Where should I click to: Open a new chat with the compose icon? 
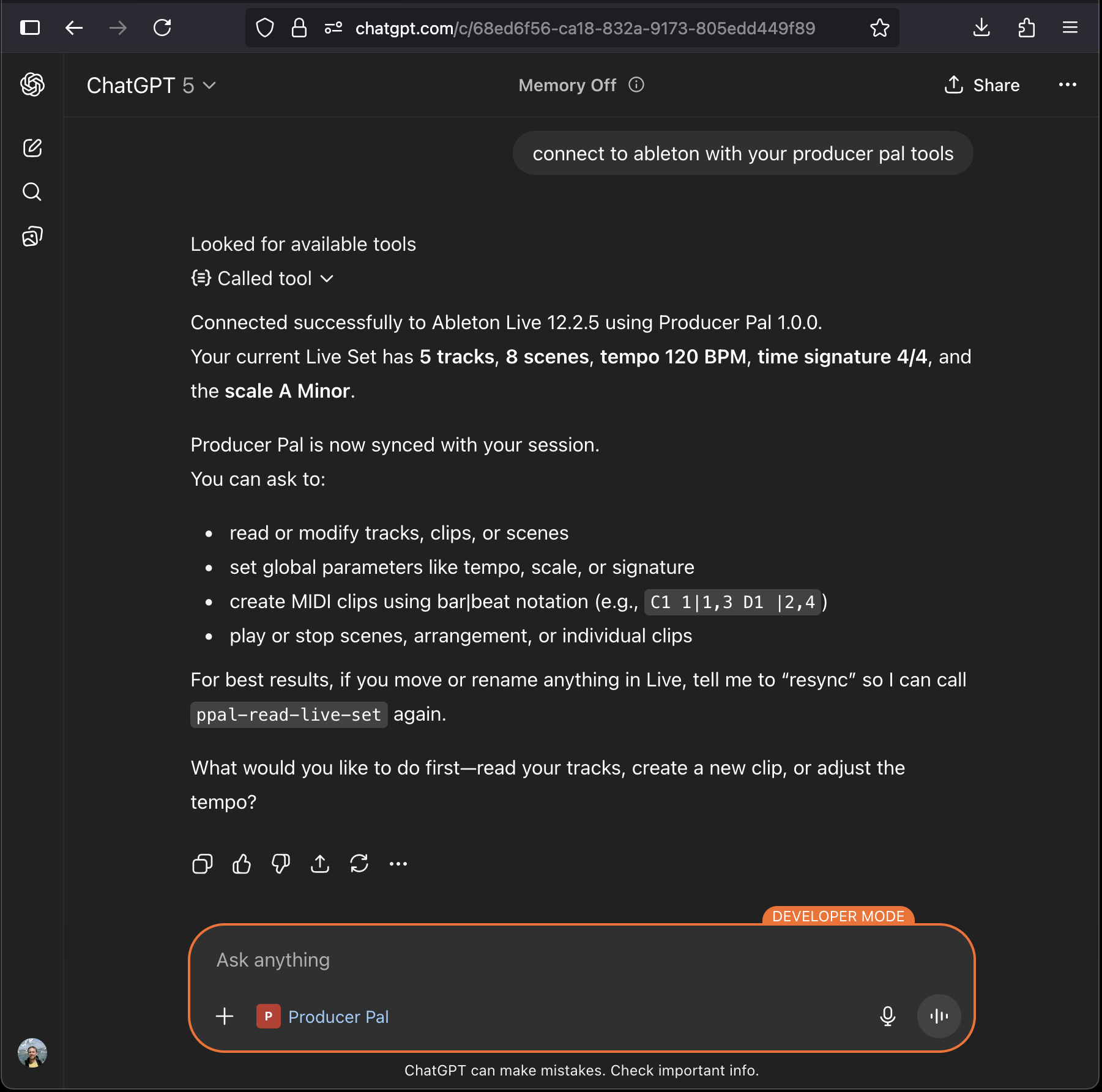tap(32, 147)
